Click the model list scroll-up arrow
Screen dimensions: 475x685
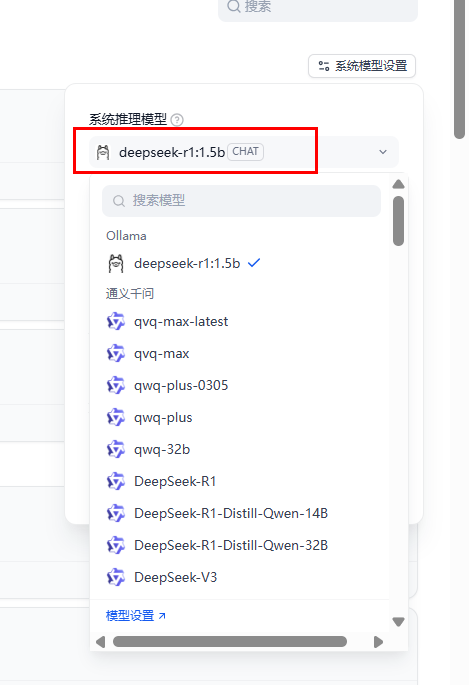pos(398,184)
